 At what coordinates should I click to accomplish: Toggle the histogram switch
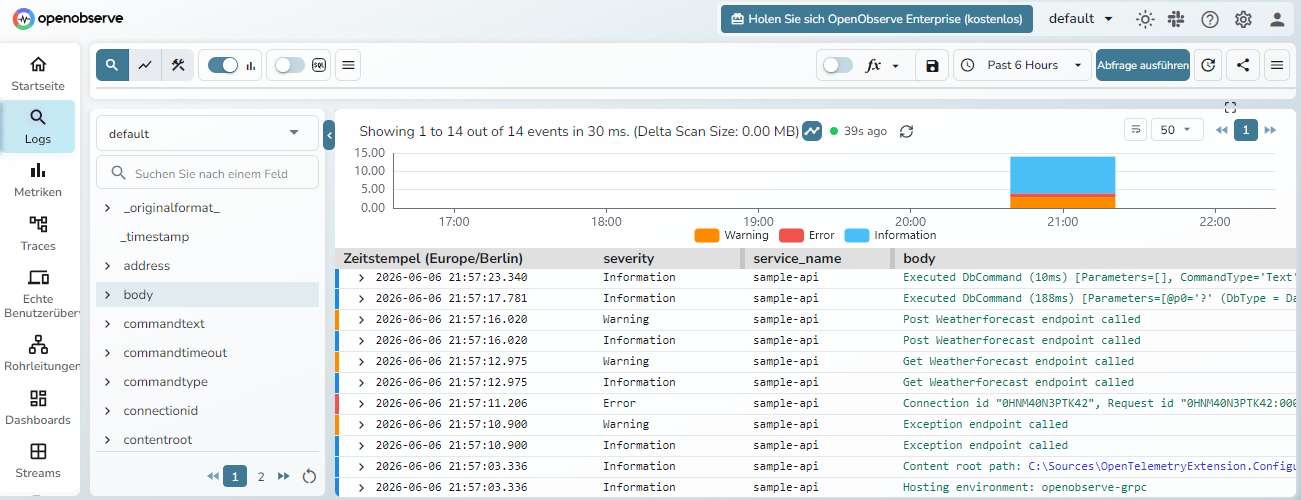(x=223, y=65)
